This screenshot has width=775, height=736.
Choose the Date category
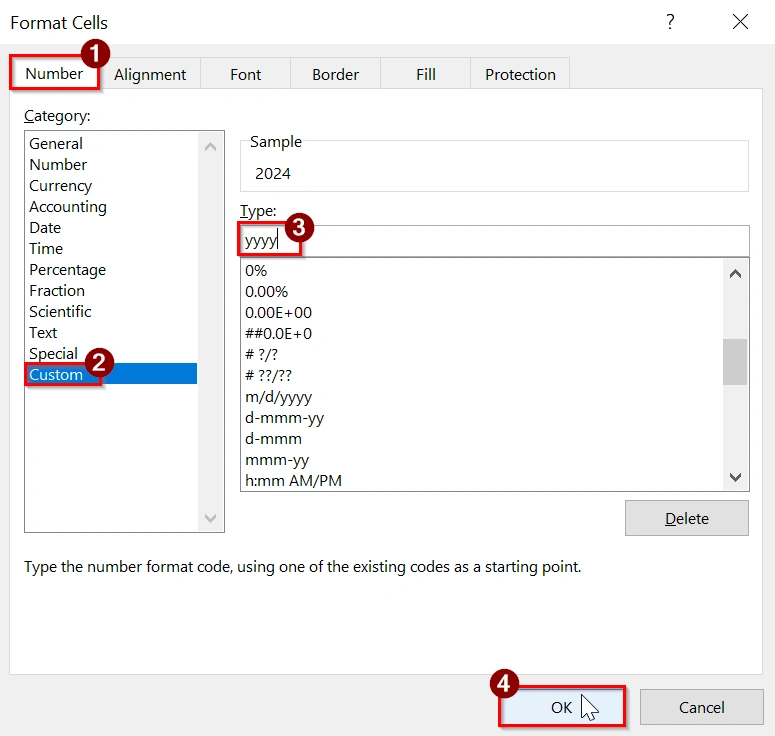tap(45, 228)
